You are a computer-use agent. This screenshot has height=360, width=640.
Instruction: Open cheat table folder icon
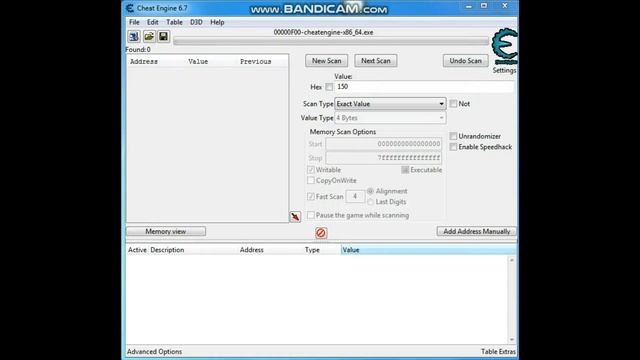coord(149,37)
